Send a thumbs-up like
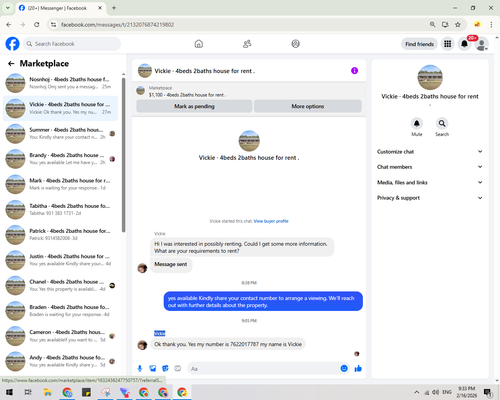The width and height of the screenshot is (500, 400). pyautogui.click(x=358, y=368)
